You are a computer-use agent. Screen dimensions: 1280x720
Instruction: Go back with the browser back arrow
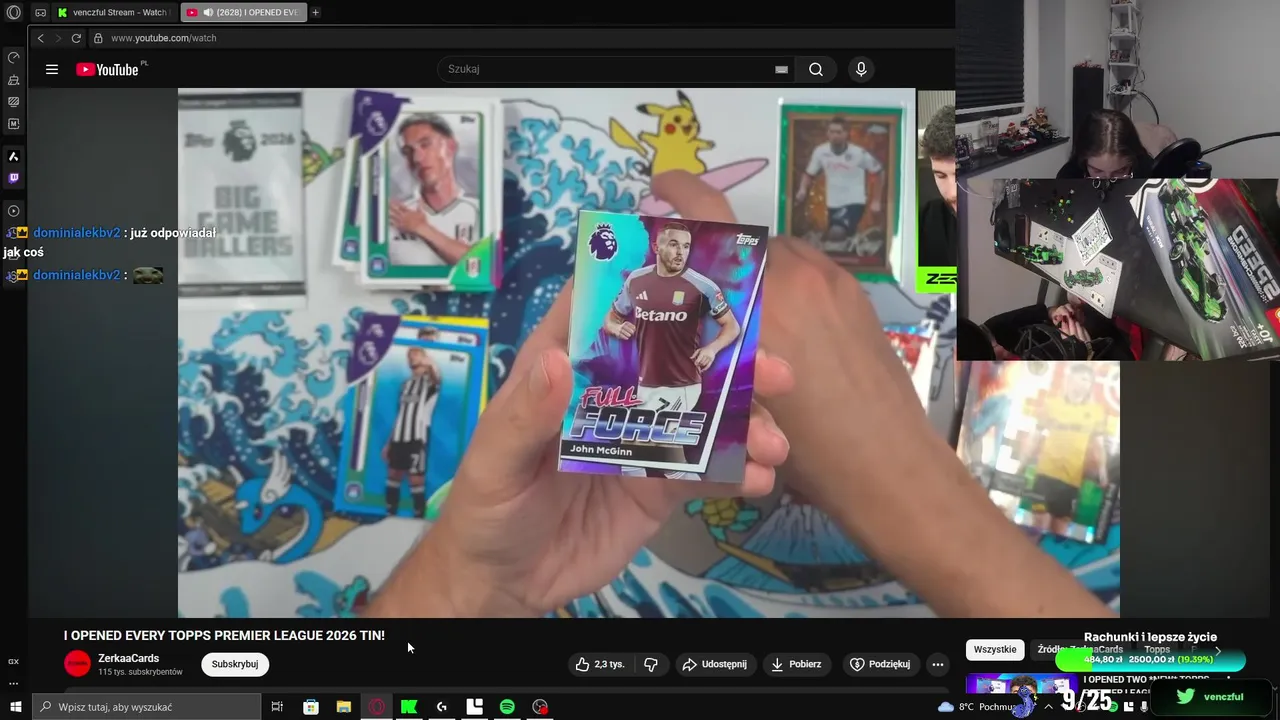click(x=41, y=38)
